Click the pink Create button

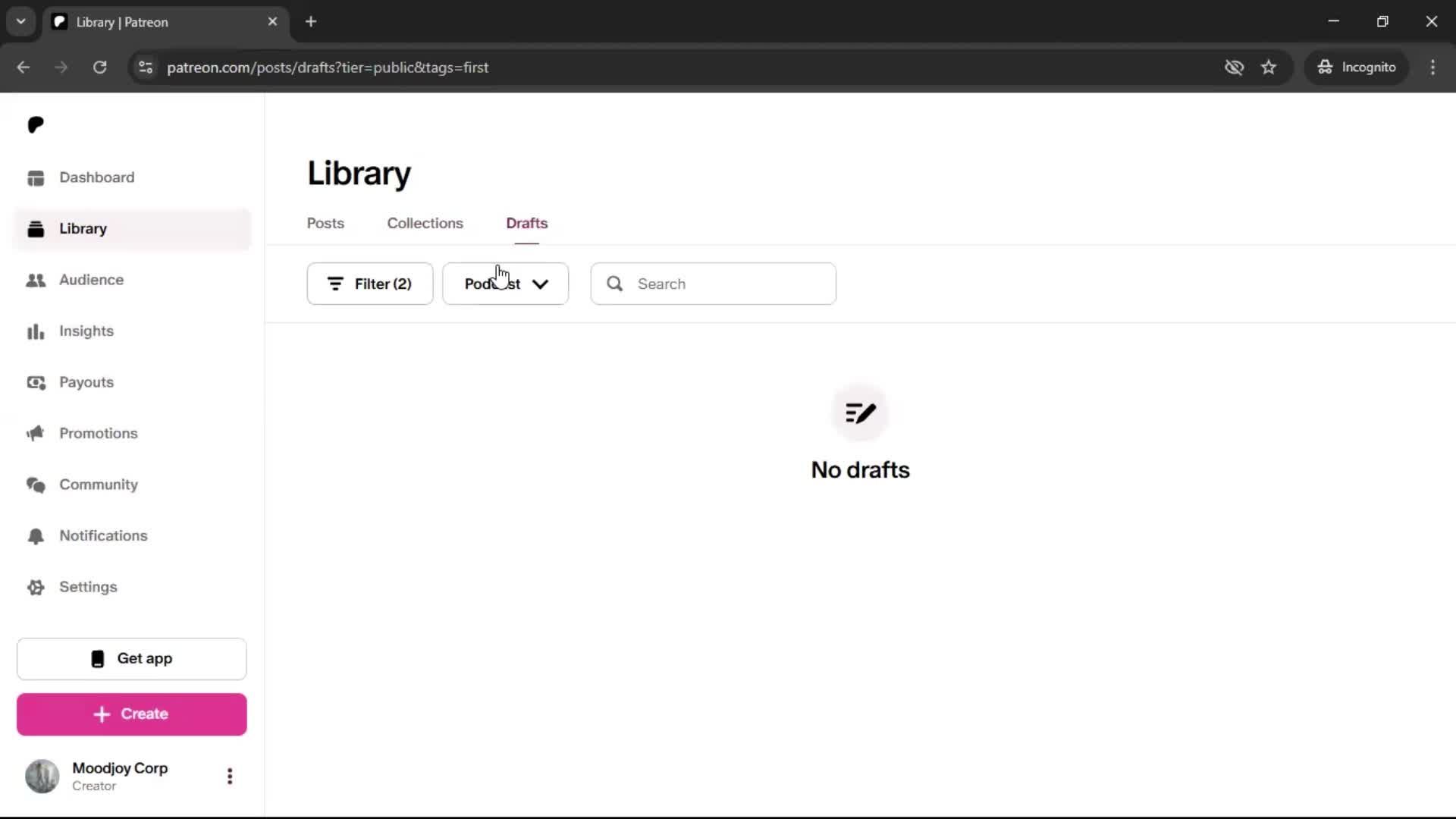click(x=132, y=714)
